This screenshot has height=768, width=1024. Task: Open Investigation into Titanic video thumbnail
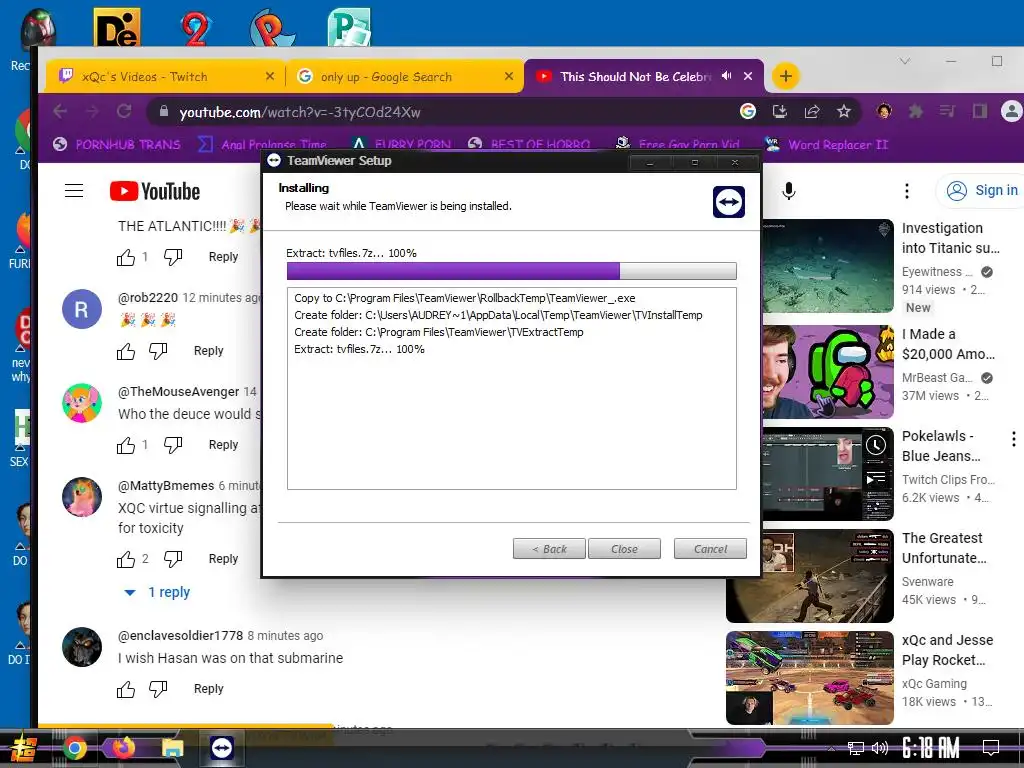(827, 266)
